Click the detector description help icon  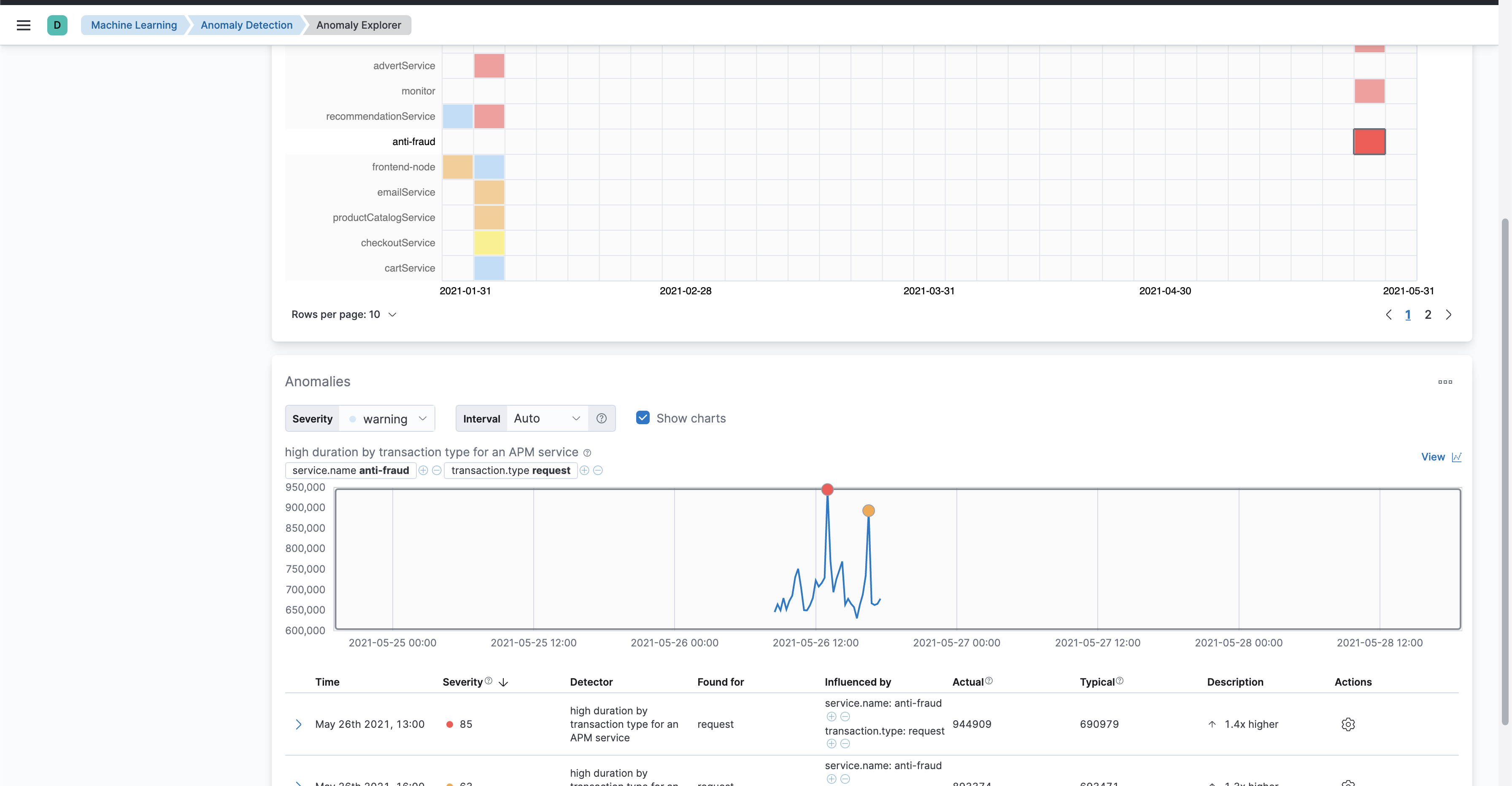[x=587, y=453]
